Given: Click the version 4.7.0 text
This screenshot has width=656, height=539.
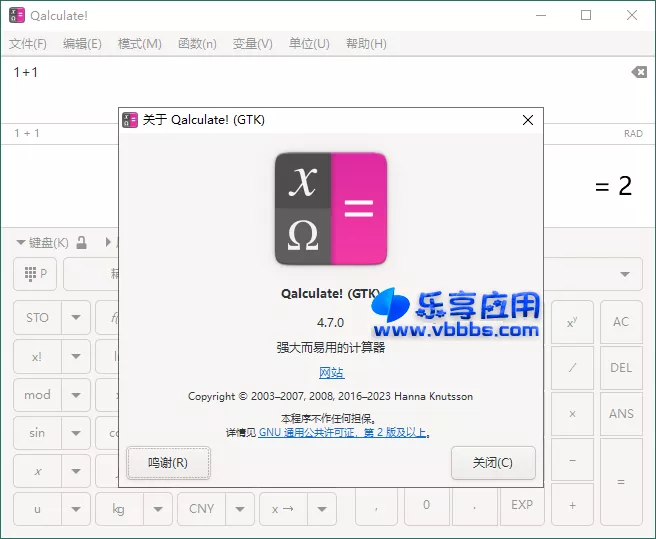Looking at the screenshot, I should point(330,323).
